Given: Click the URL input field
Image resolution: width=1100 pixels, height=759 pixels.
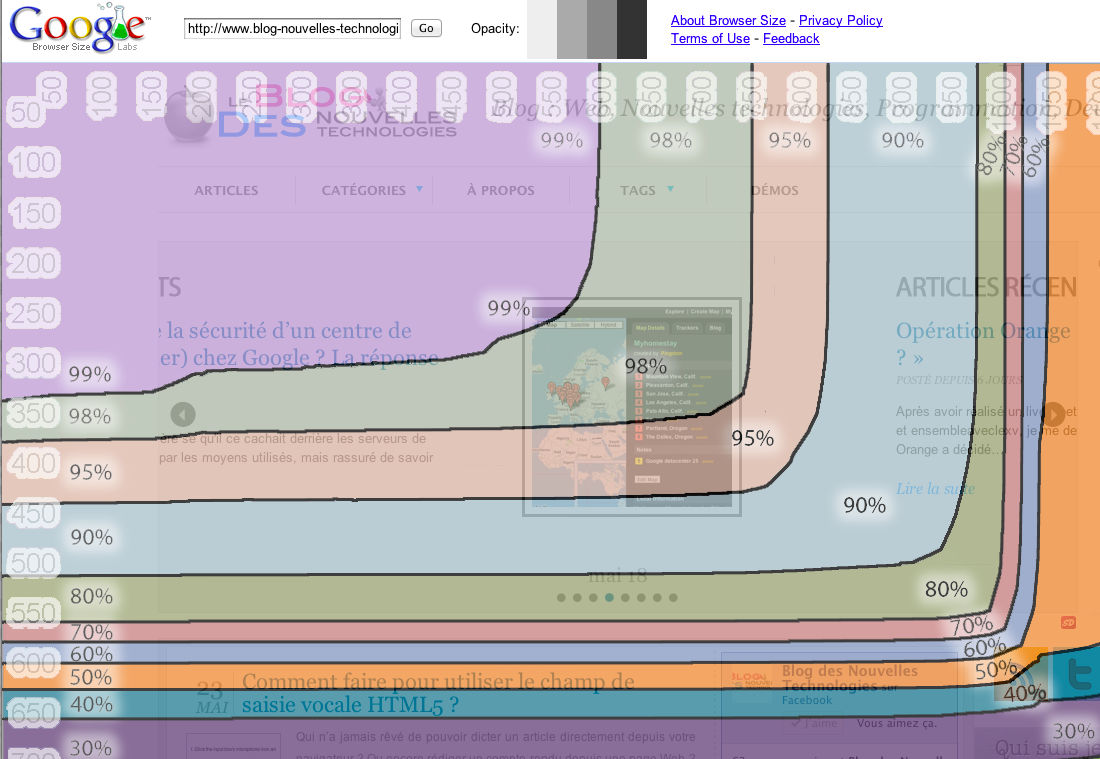Looking at the screenshot, I should coord(292,28).
